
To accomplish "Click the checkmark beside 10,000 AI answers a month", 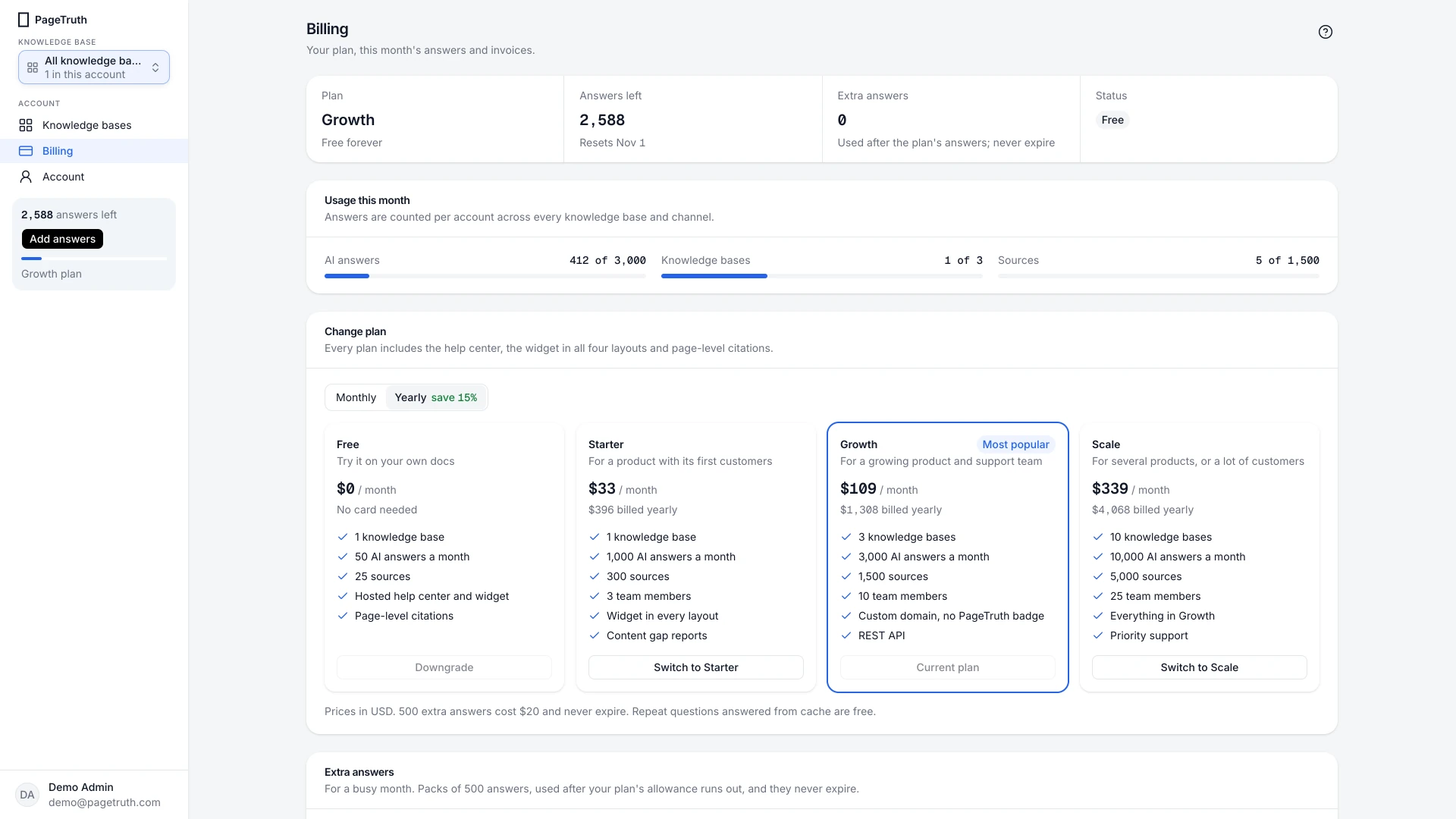I will 1098,557.
